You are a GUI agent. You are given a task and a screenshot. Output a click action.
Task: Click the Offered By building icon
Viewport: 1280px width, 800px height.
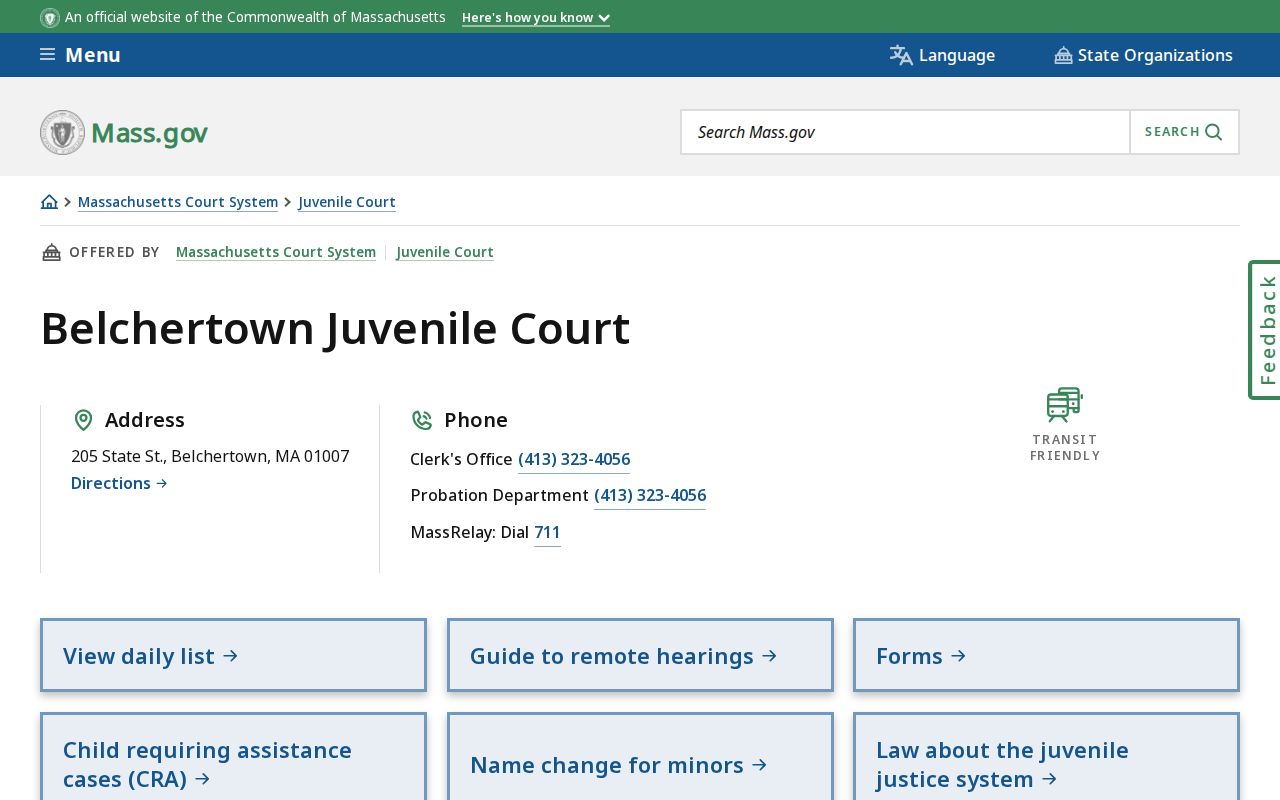point(51,252)
